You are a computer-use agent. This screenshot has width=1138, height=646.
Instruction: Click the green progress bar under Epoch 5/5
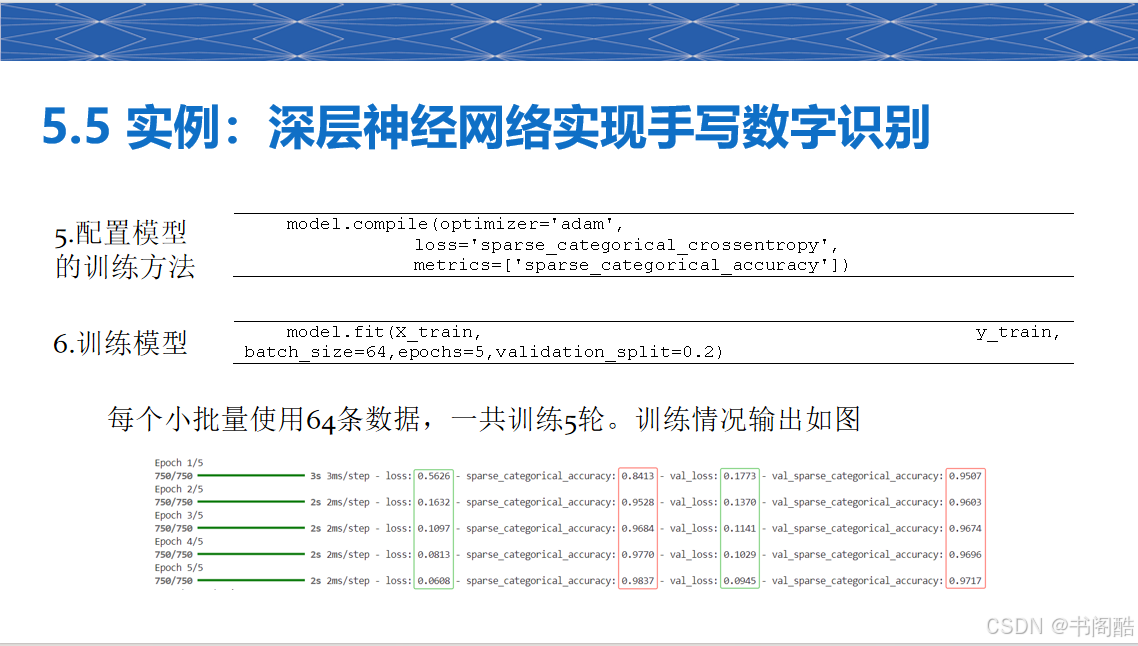pos(251,580)
